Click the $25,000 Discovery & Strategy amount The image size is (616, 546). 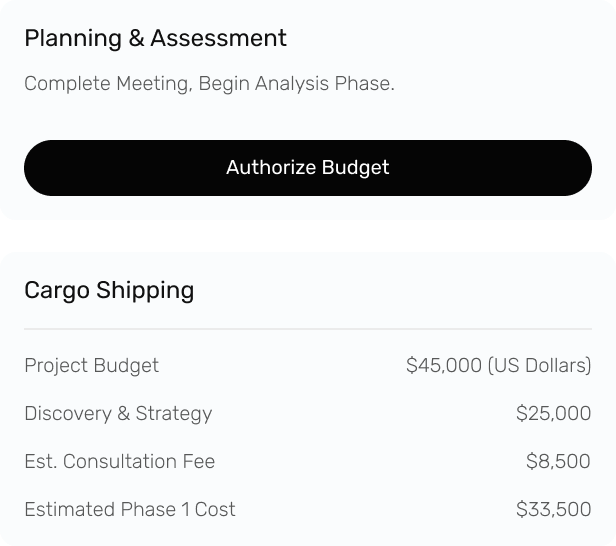(553, 414)
